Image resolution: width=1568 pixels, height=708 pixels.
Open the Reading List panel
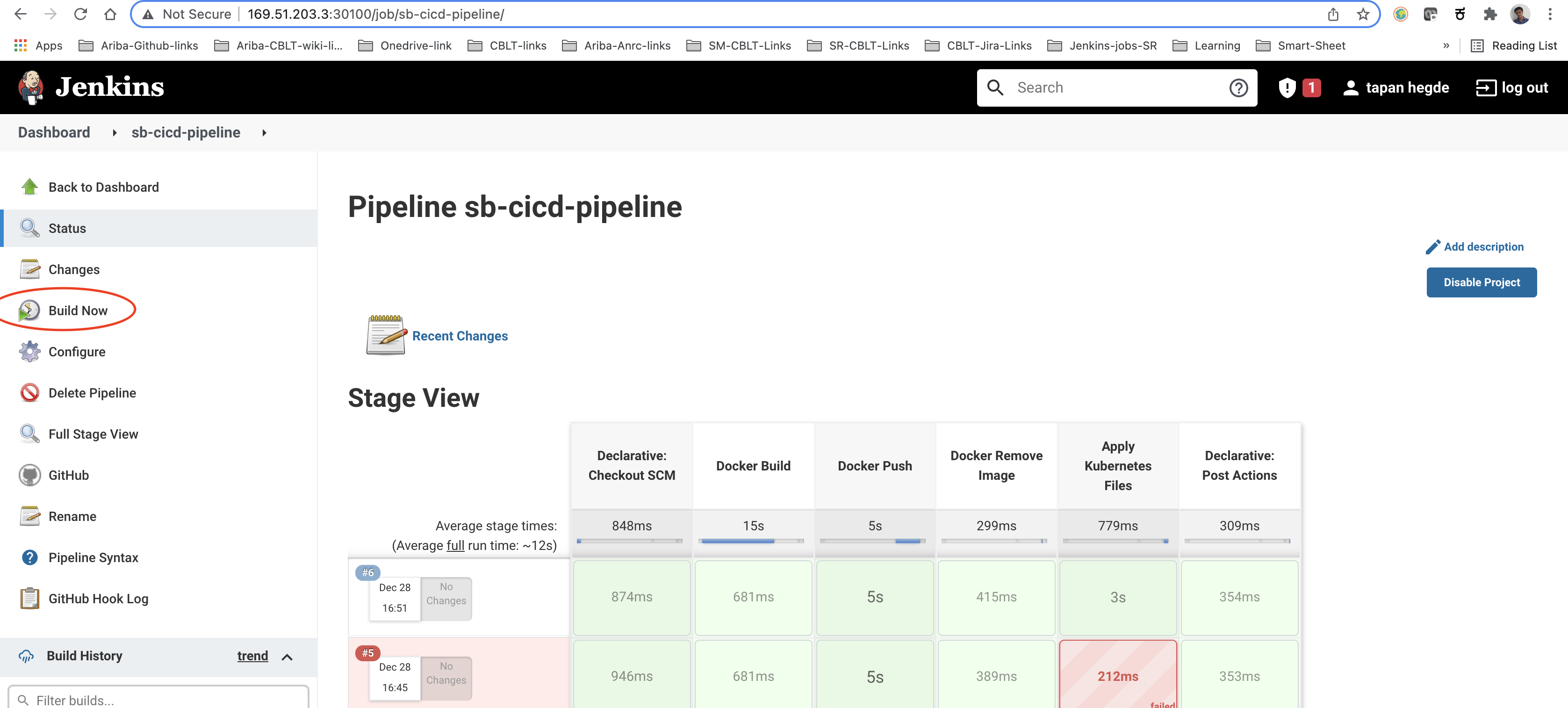click(x=1513, y=46)
